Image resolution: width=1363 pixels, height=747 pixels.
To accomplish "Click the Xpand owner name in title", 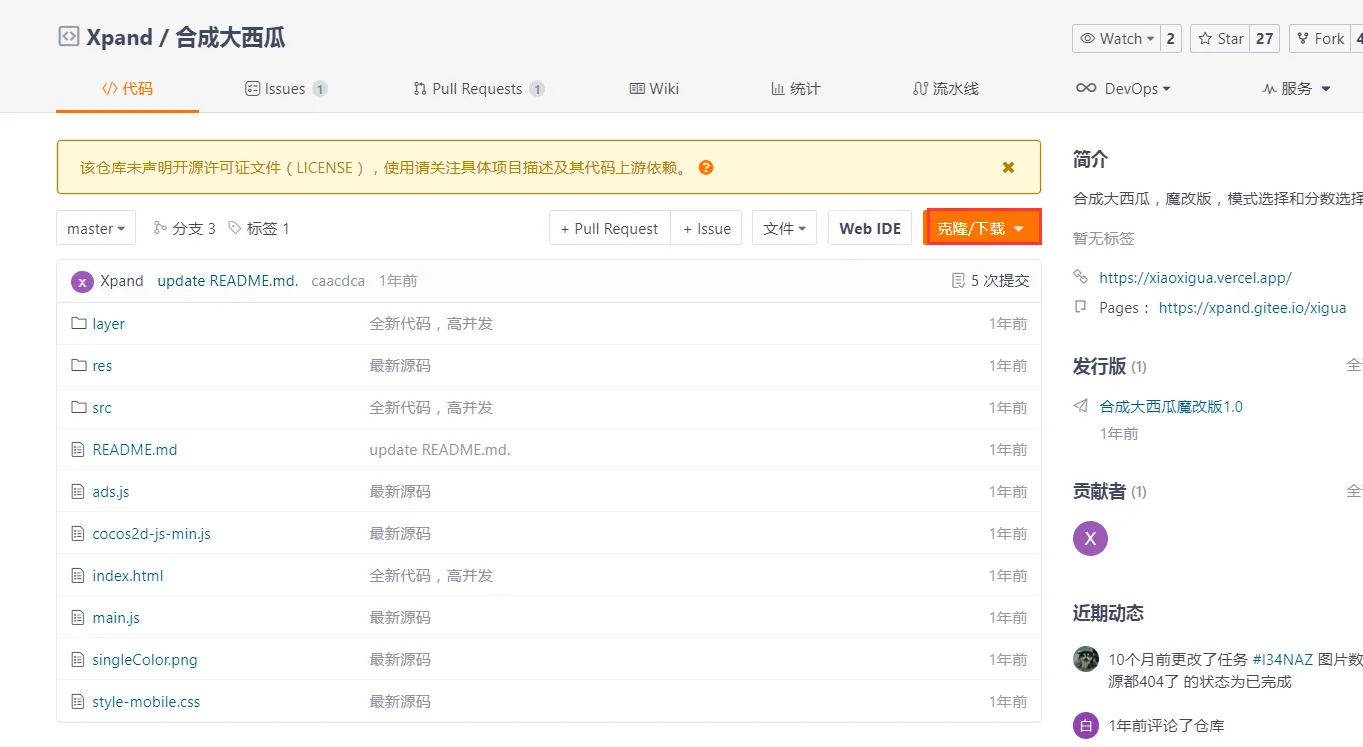I will (x=119, y=38).
